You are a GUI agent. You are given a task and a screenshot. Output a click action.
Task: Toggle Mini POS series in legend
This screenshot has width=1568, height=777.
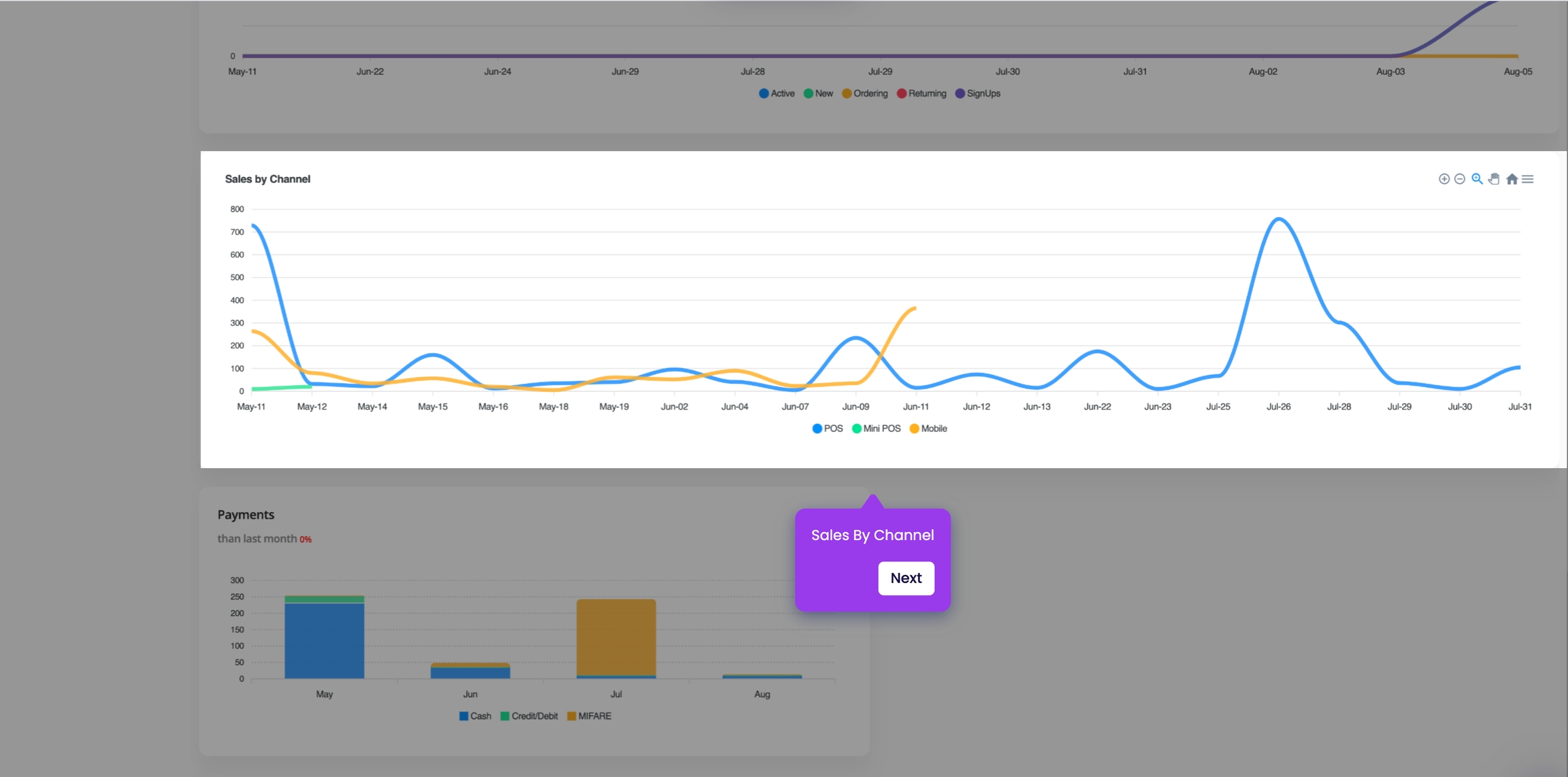coord(877,429)
